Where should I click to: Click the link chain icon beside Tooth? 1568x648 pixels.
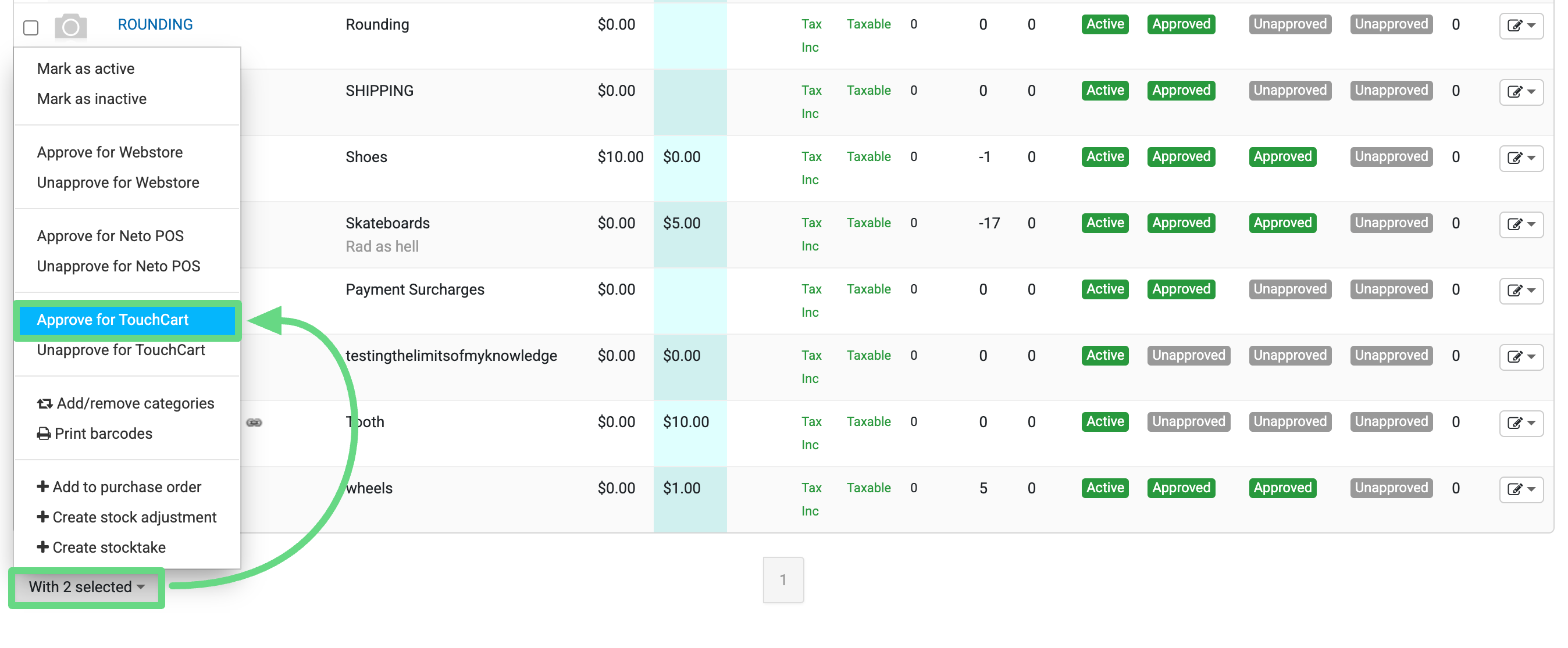pos(254,423)
